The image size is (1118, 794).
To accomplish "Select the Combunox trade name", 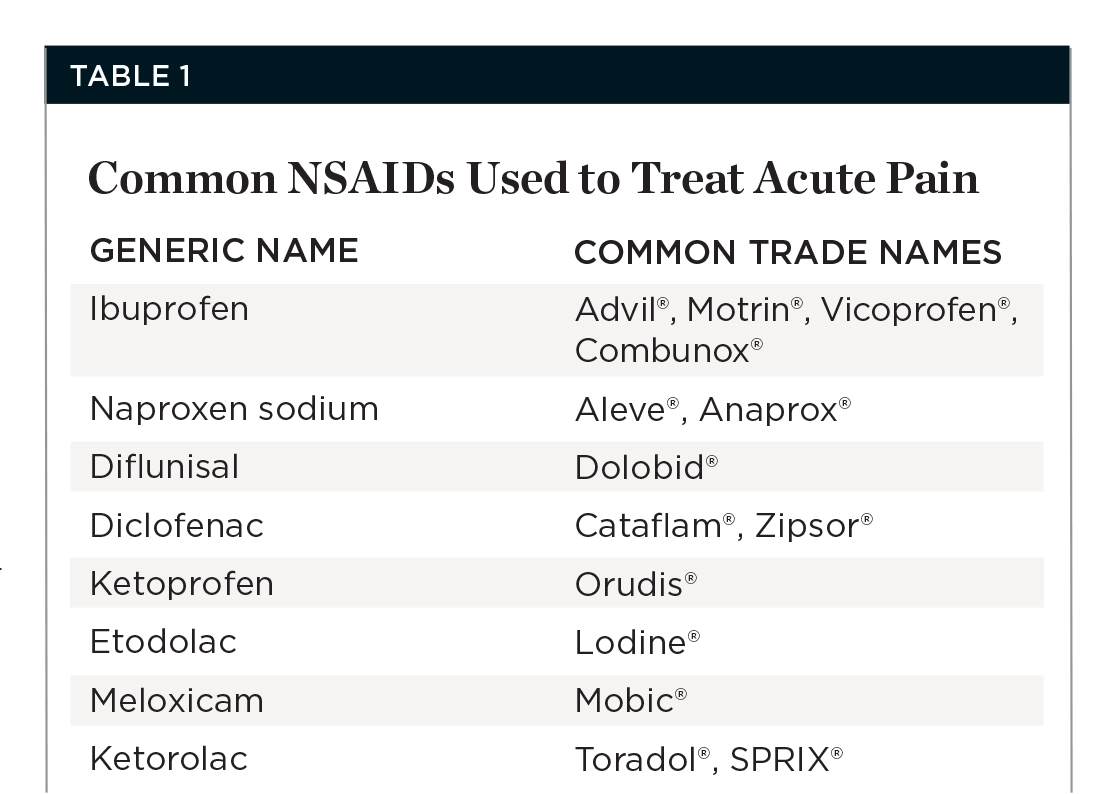I will [x=663, y=351].
